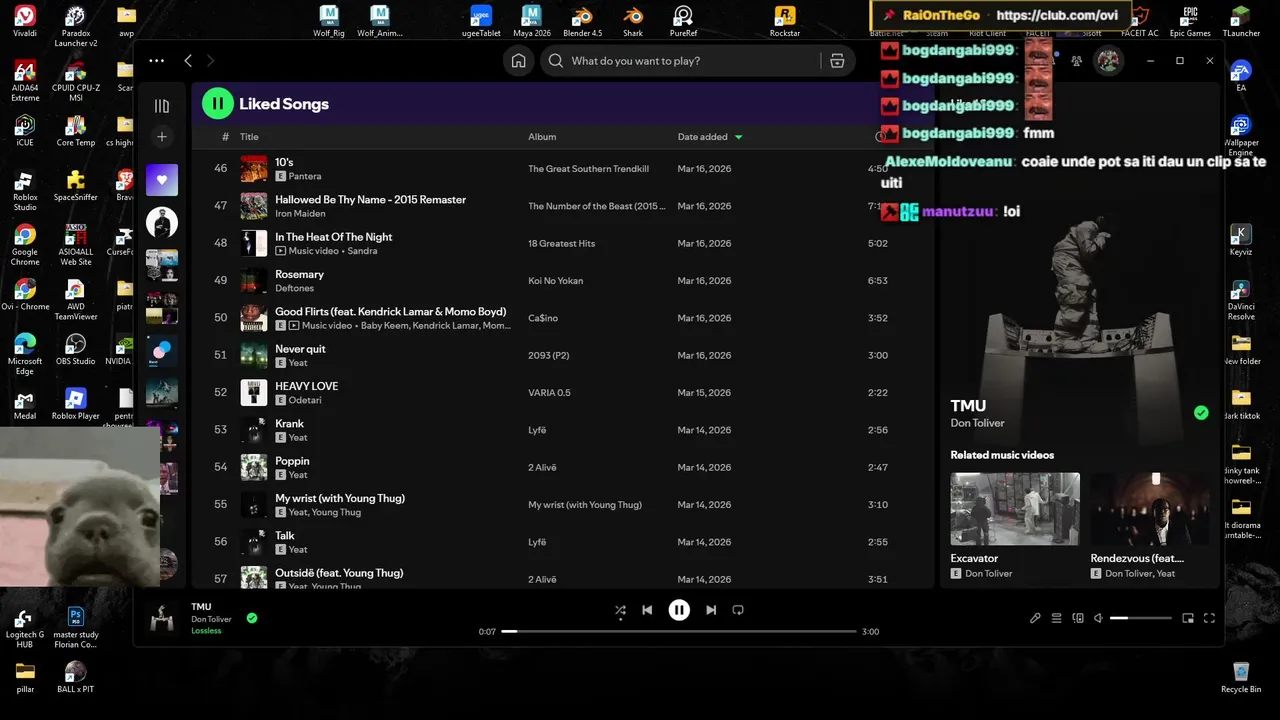Image resolution: width=1280 pixels, height=720 pixels.
Task: Toggle shuffle in the player bar
Action: click(x=620, y=610)
